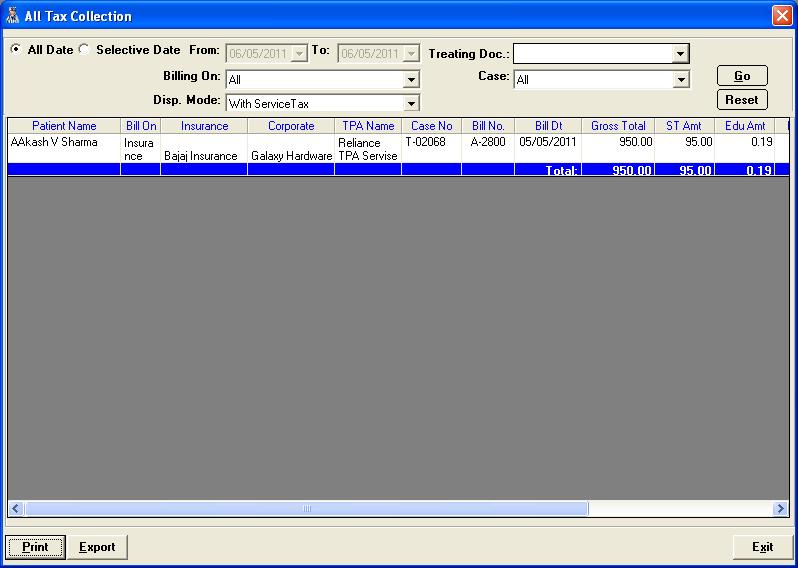Click the TPA Name column header
Image resolution: width=798 pixels, height=568 pixels.
click(x=368, y=126)
